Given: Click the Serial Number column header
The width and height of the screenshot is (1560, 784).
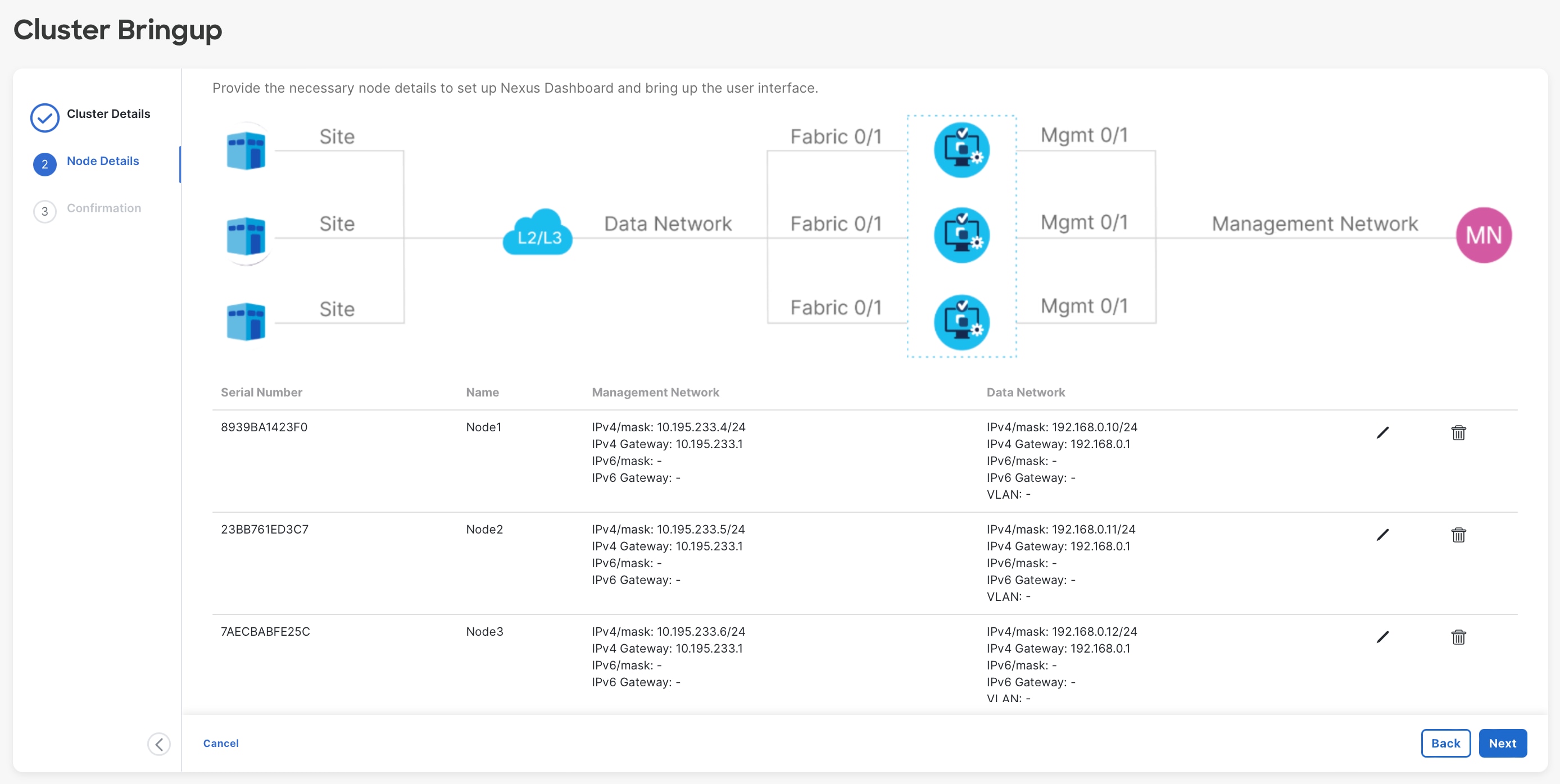Looking at the screenshot, I should coord(262,393).
